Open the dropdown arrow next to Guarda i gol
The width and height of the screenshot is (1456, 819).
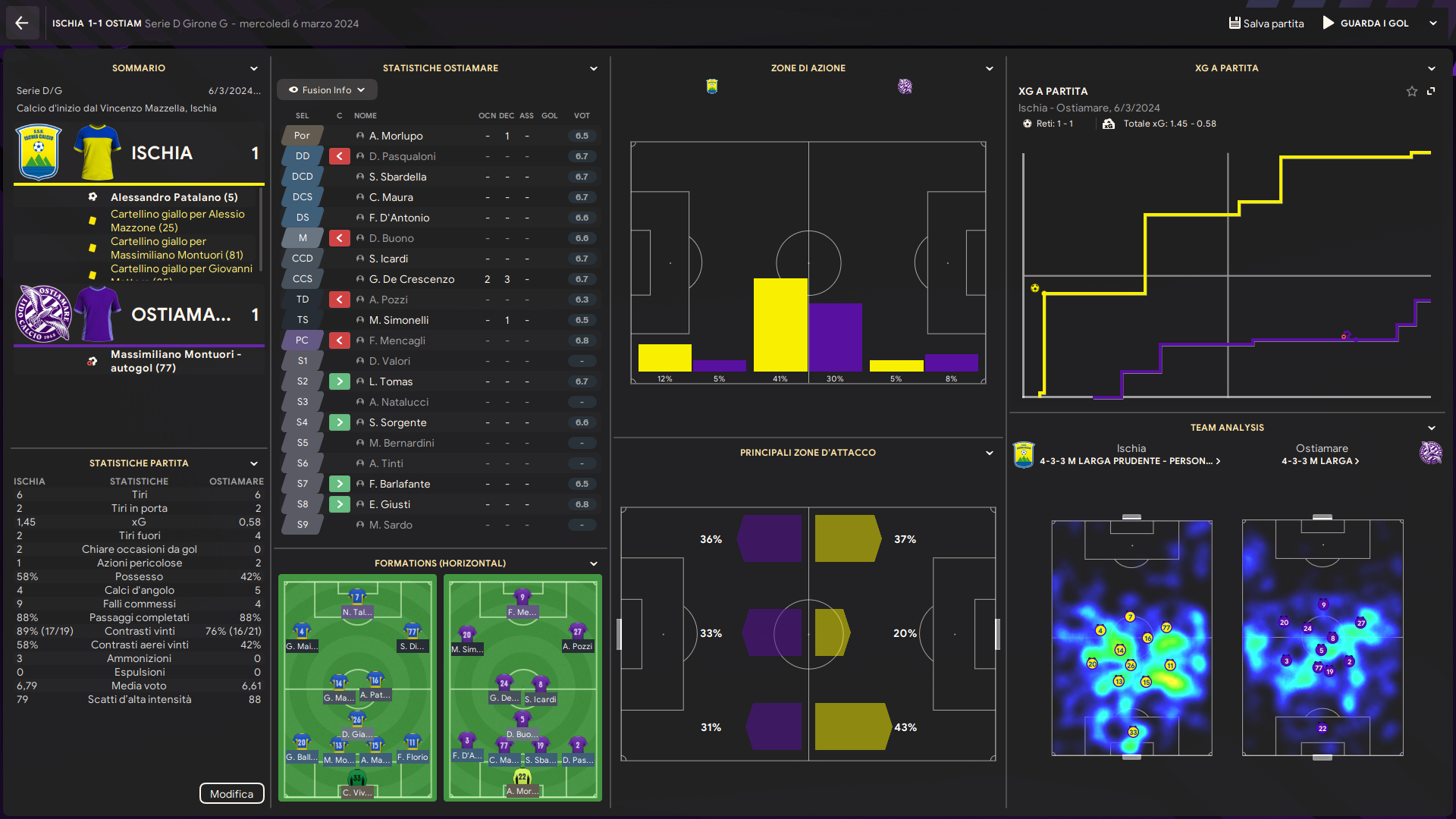tap(1432, 23)
